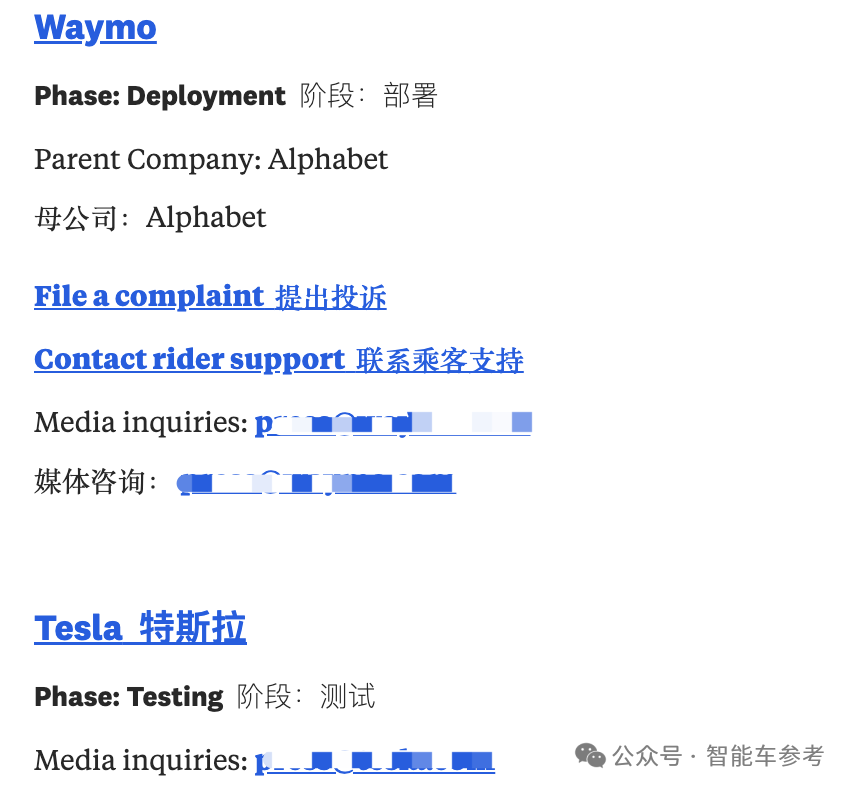Click the 'Media inquiries:' label under Waymo
This screenshot has width=852, height=790.
141,423
